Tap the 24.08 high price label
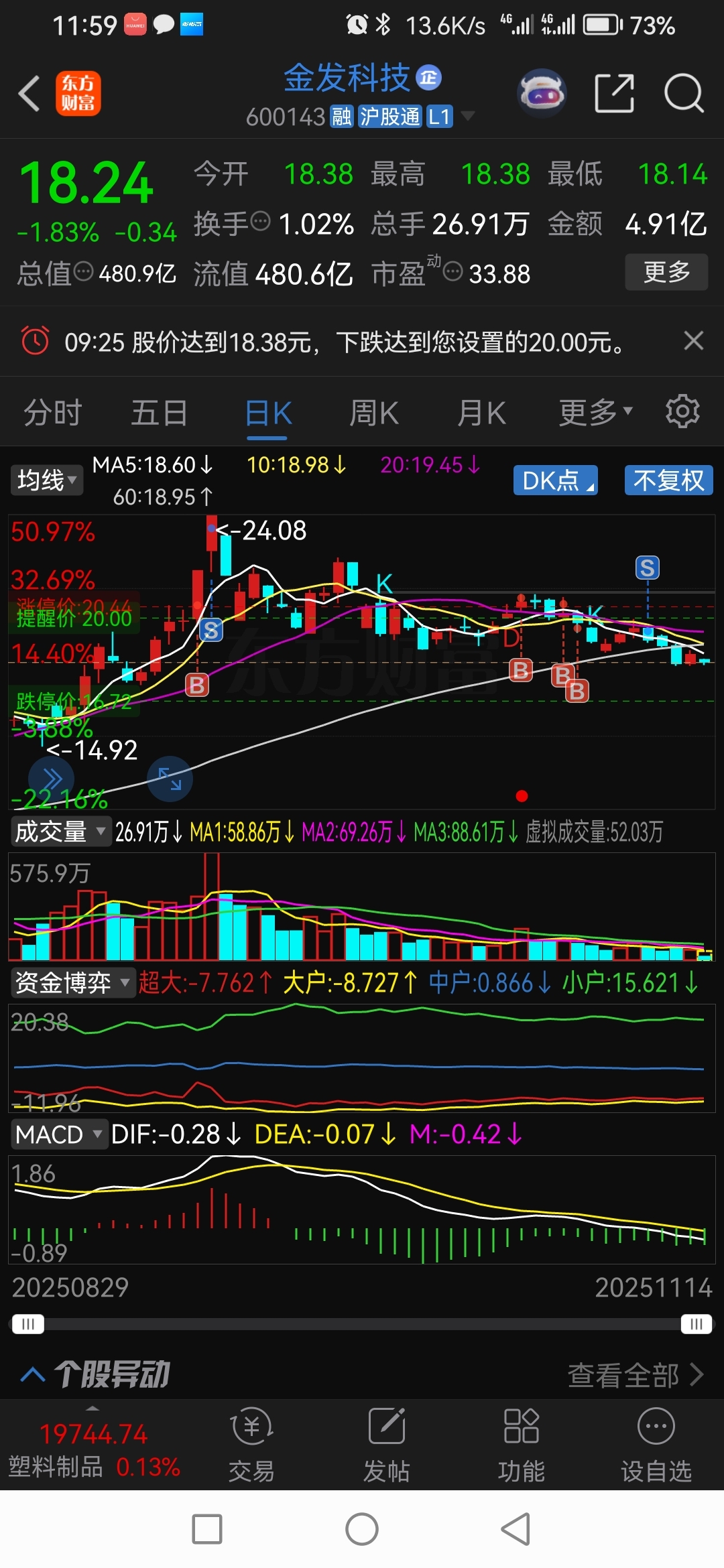724x1568 pixels. coord(261,531)
